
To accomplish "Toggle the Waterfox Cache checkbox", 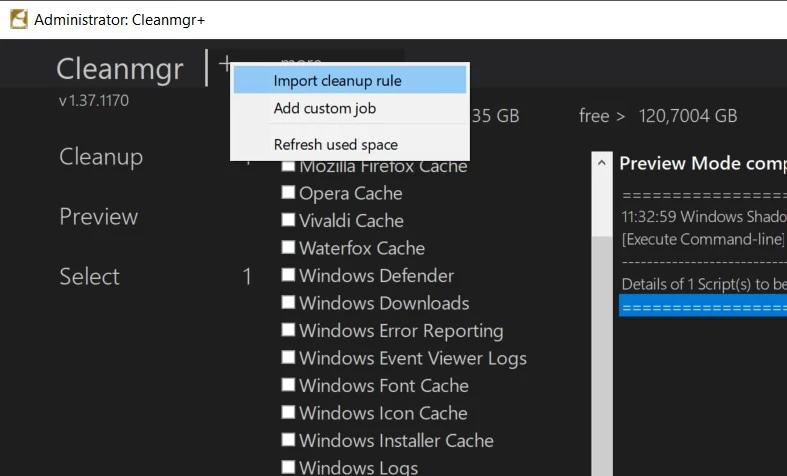I will pyautogui.click(x=288, y=248).
